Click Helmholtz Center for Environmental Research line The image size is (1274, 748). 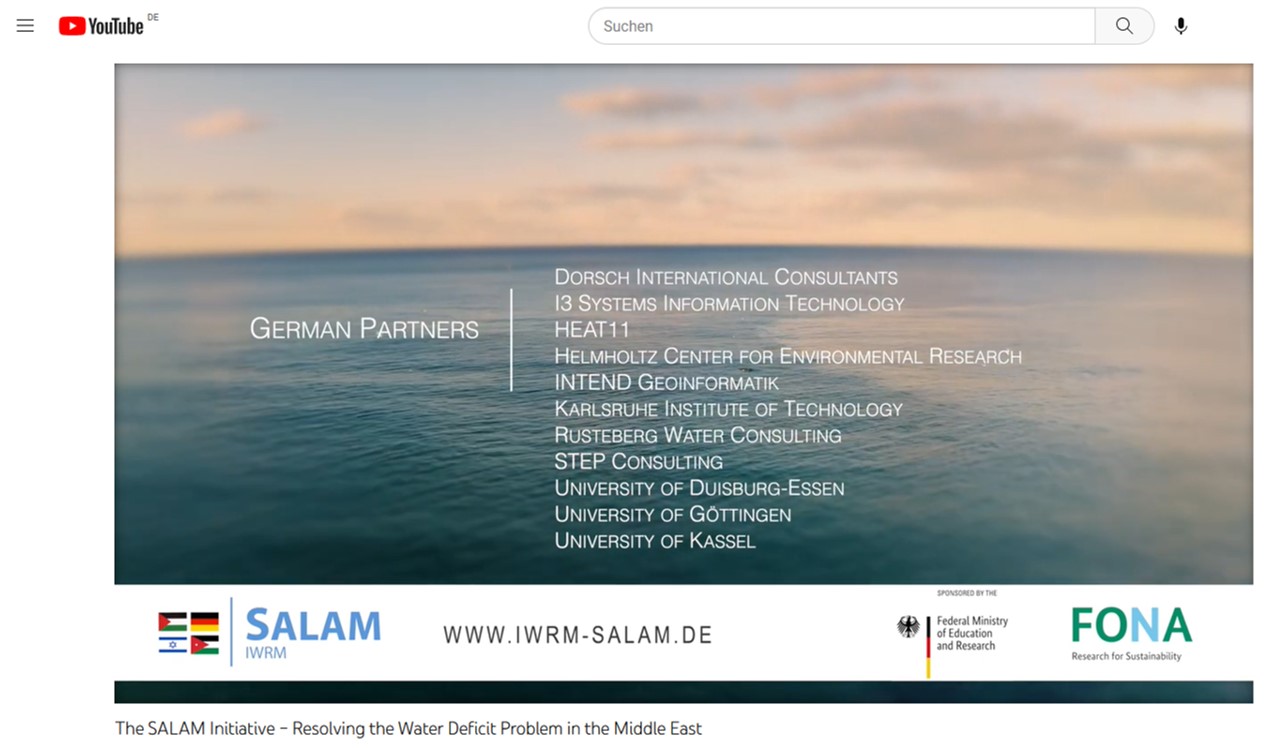point(788,356)
